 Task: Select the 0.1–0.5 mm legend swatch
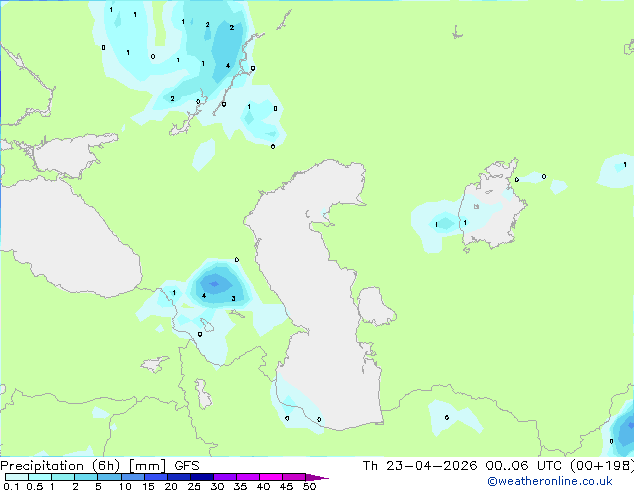coord(17,477)
